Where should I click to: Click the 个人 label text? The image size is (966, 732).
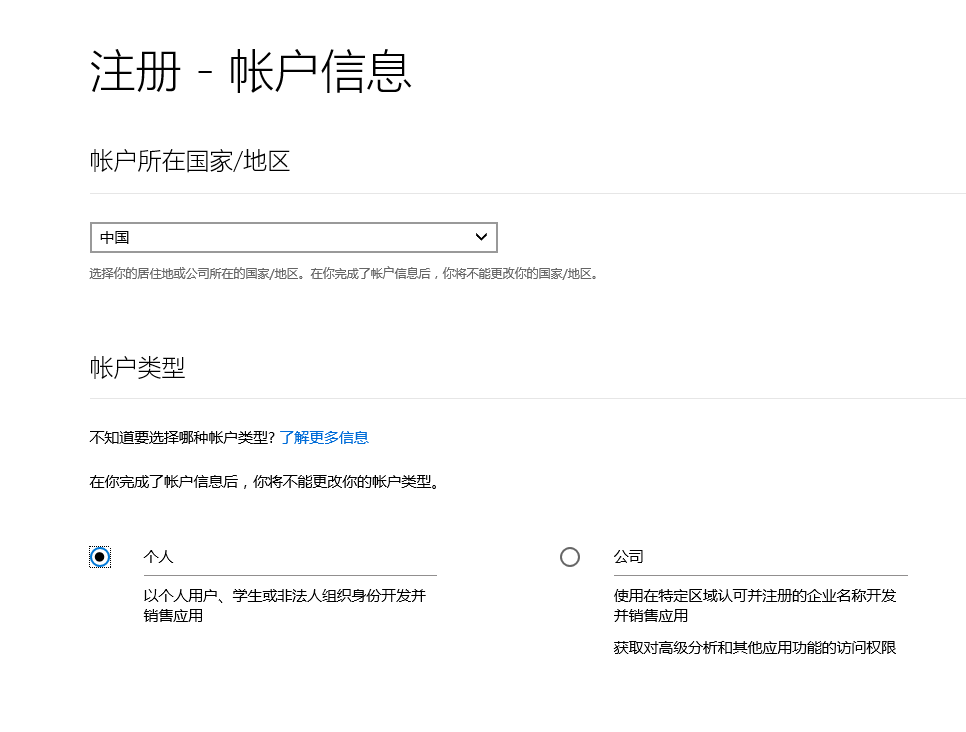[158, 557]
